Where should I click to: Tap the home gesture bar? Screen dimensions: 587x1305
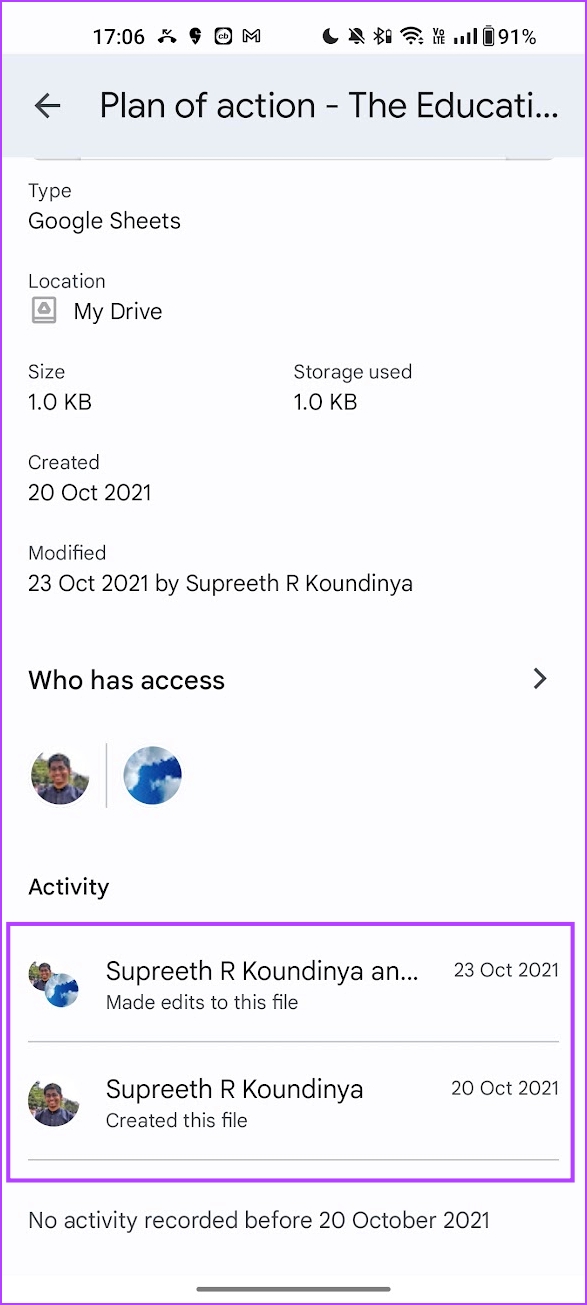pos(293,1289)
